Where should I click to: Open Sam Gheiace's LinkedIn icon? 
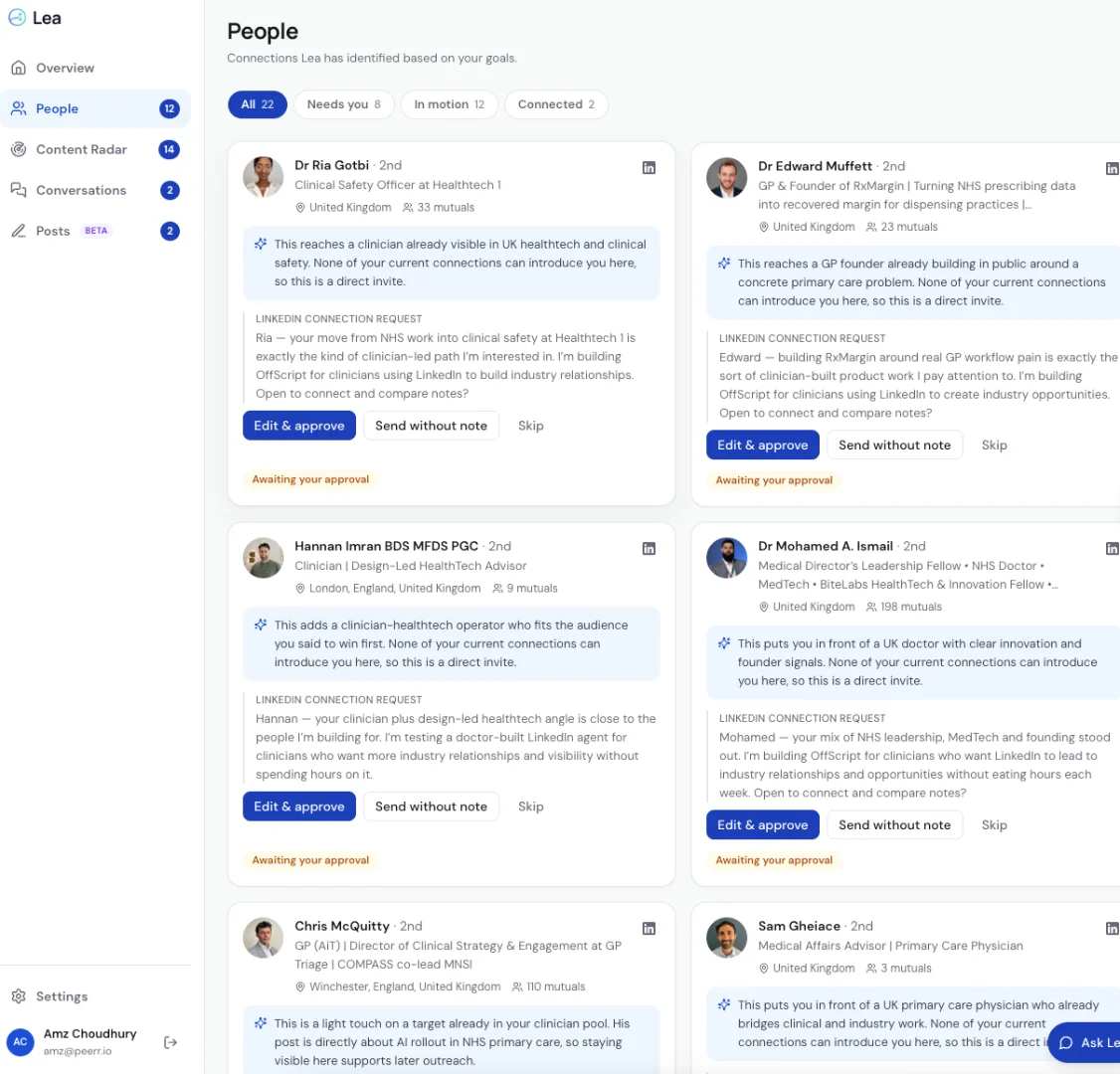1112,929
